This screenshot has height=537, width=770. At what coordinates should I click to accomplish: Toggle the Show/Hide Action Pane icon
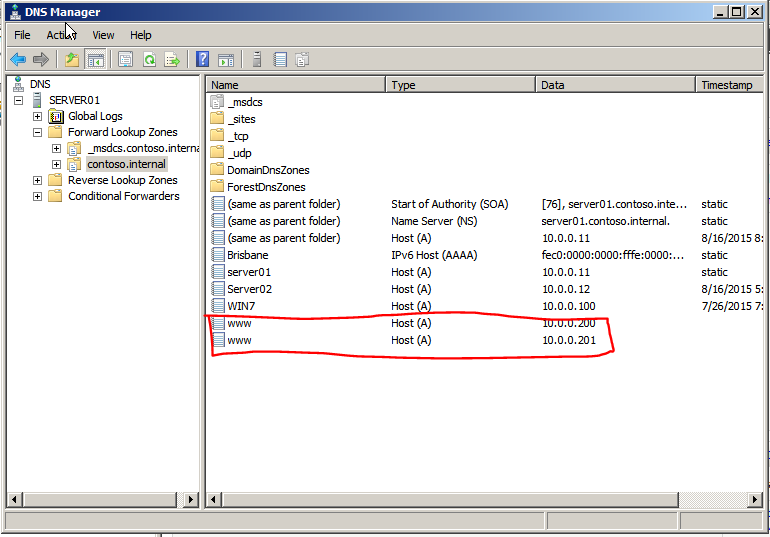(x=226, y=60)
